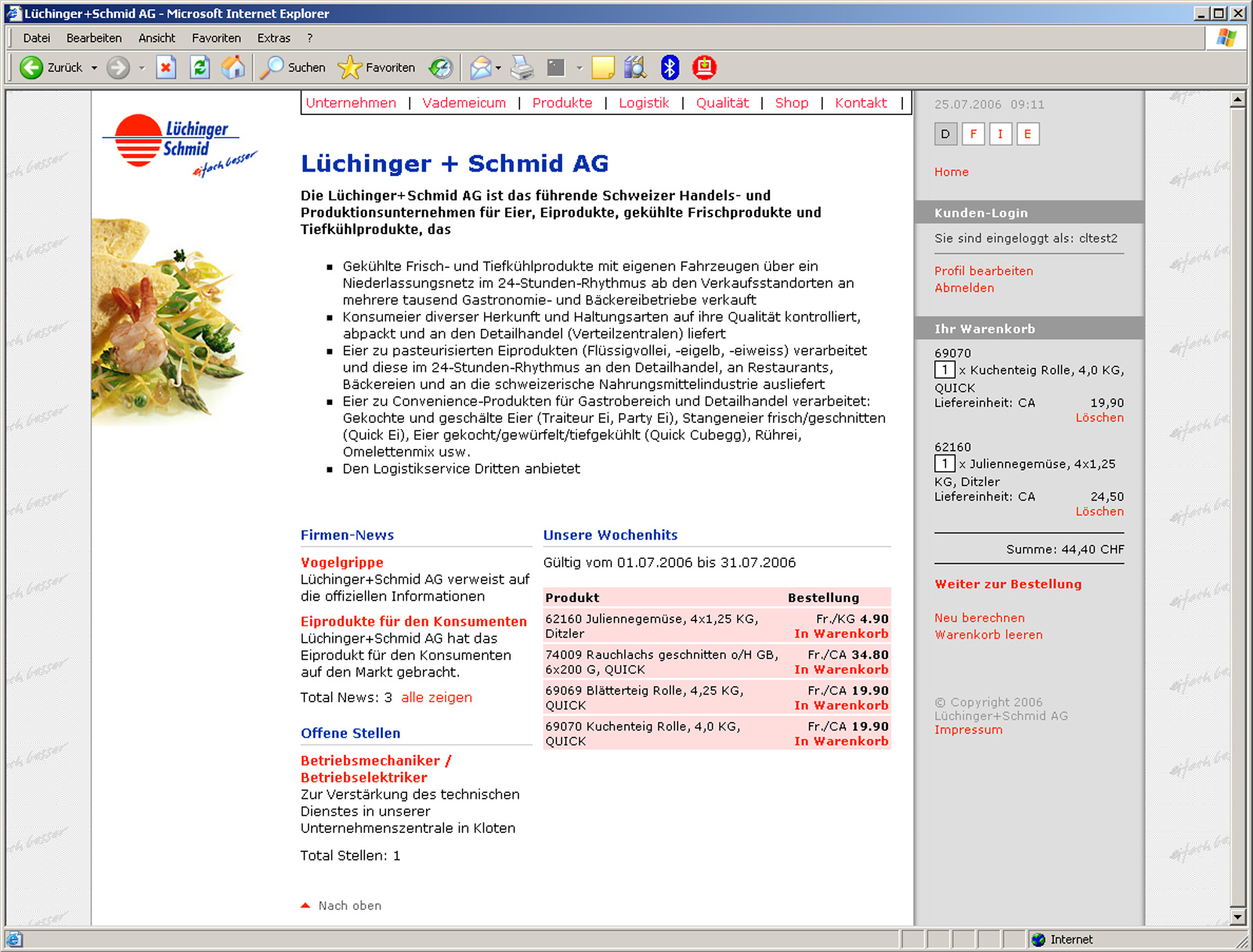Add Rauchlachs to cart via In Warenkorb
The image size is (1253, 952).
841,669
